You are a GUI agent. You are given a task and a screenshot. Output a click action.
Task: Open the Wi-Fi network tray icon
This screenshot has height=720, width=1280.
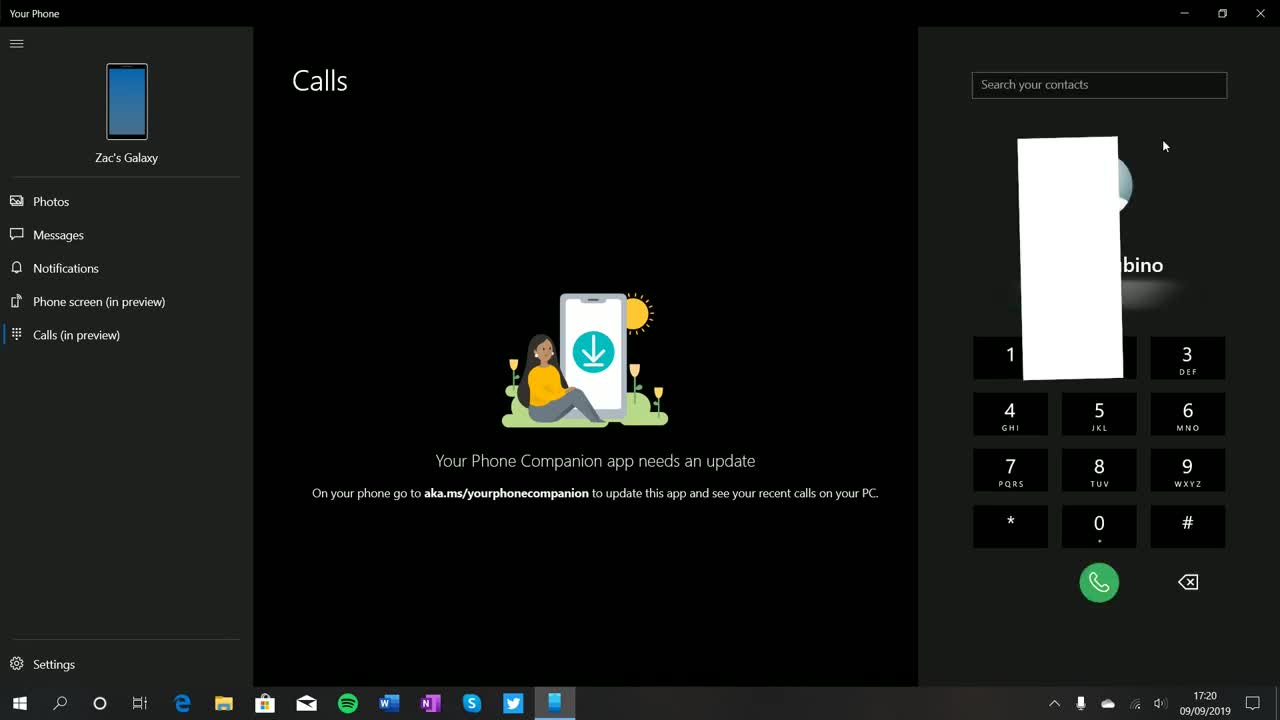coord(1134,703)
